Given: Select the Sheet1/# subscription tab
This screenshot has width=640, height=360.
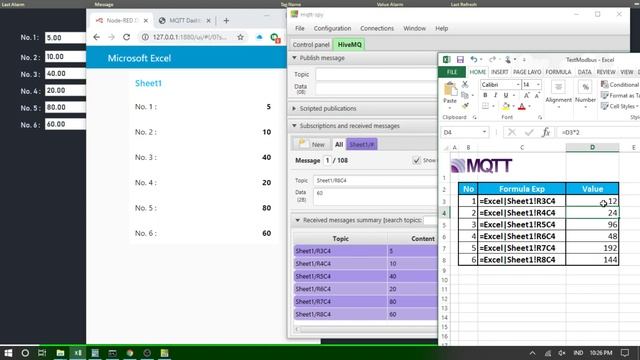Looking at the screenshot, I should pos(362,144).
